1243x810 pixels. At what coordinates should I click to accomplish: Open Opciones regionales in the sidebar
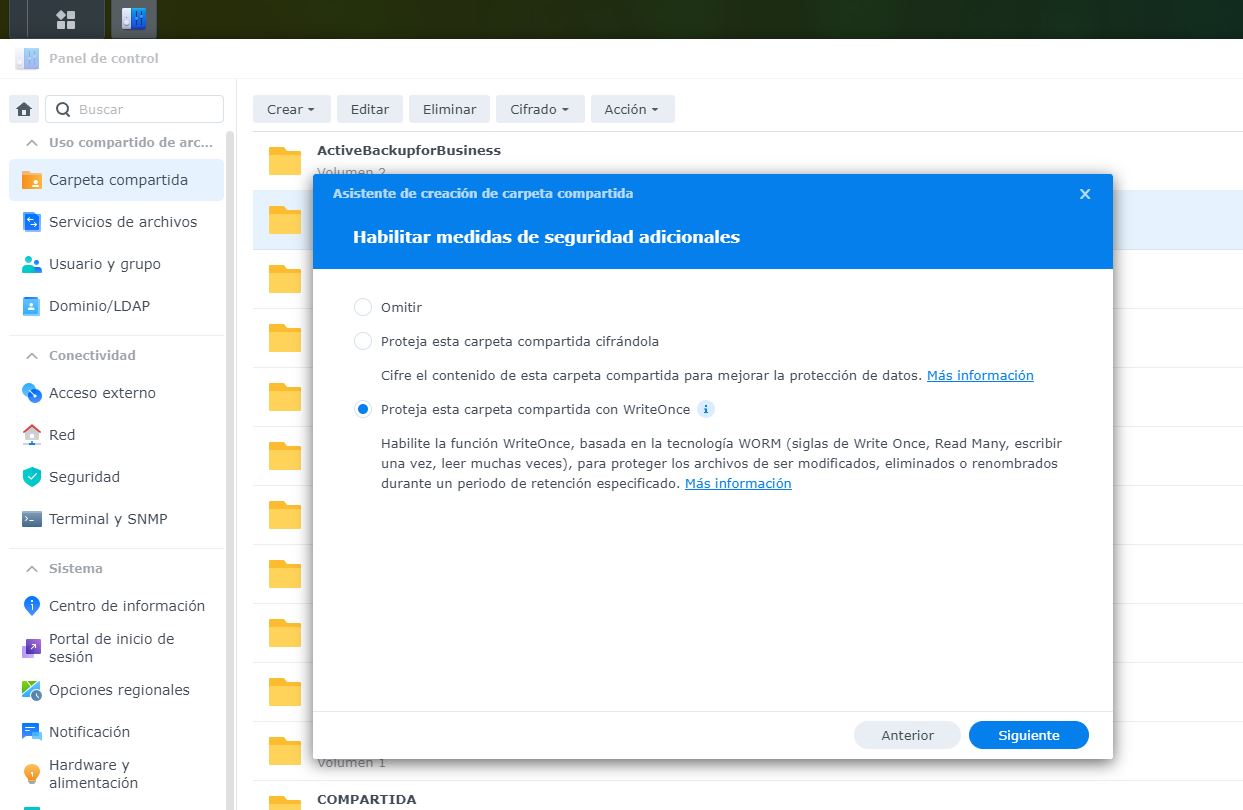pyautogui.click(x=116, y=690)
